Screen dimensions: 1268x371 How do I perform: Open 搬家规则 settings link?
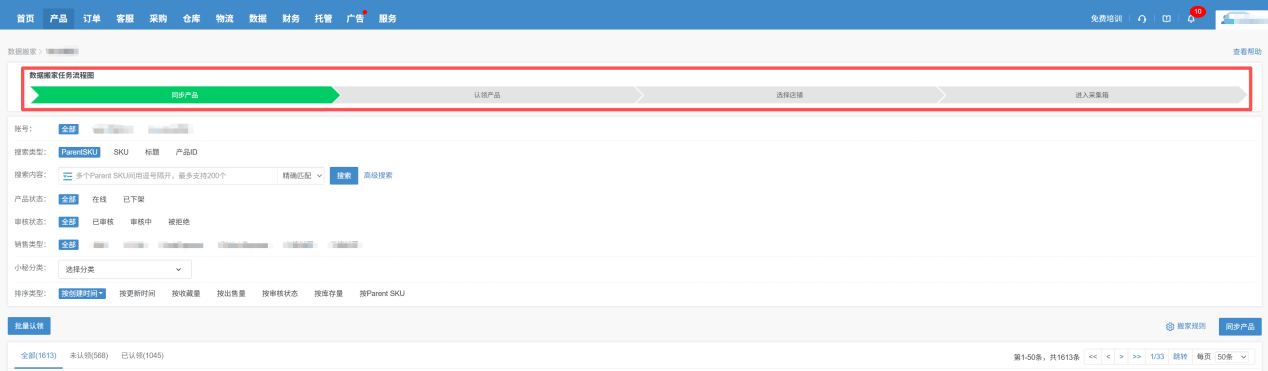click(1185, 326)
